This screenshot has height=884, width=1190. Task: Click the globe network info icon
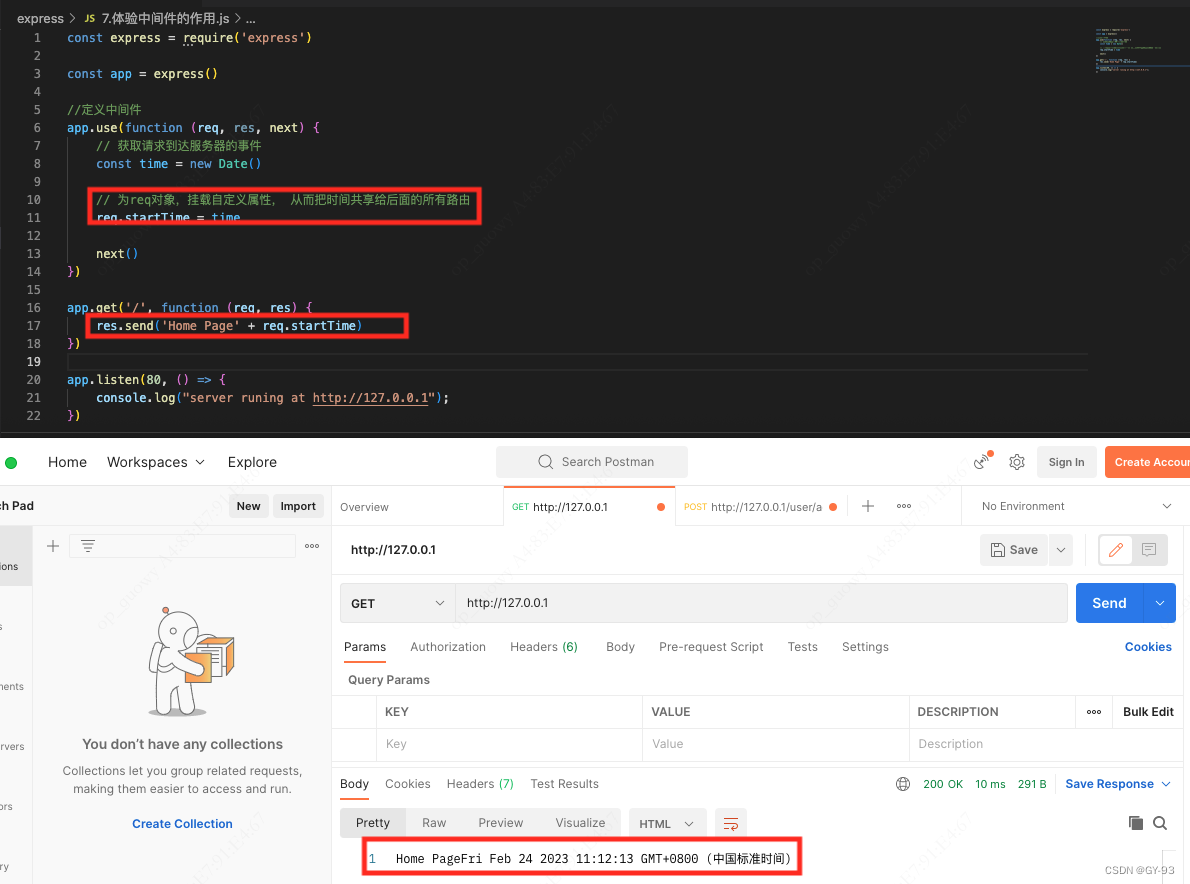point(903,784)
